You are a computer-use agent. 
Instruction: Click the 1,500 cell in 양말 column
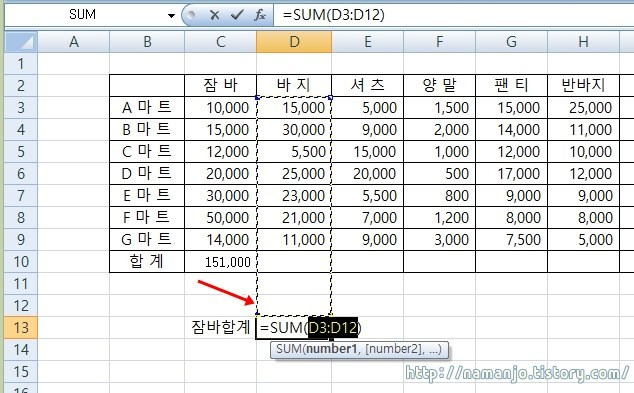(x=440, y=108)
